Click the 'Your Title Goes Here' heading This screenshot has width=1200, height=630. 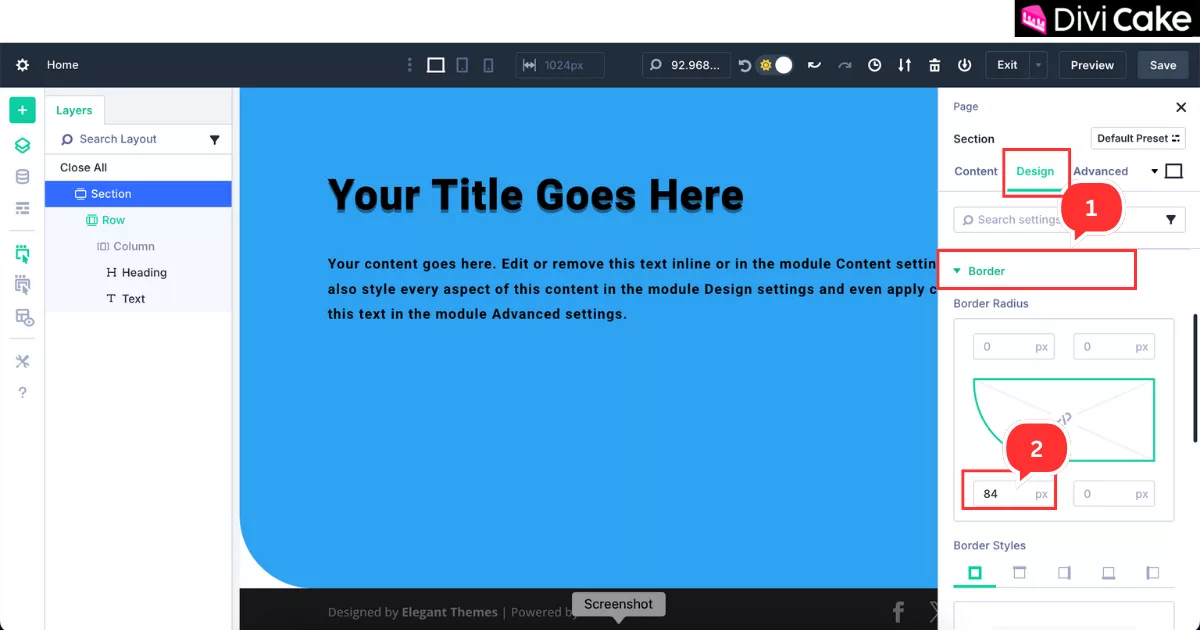click(x=536, y=194)
